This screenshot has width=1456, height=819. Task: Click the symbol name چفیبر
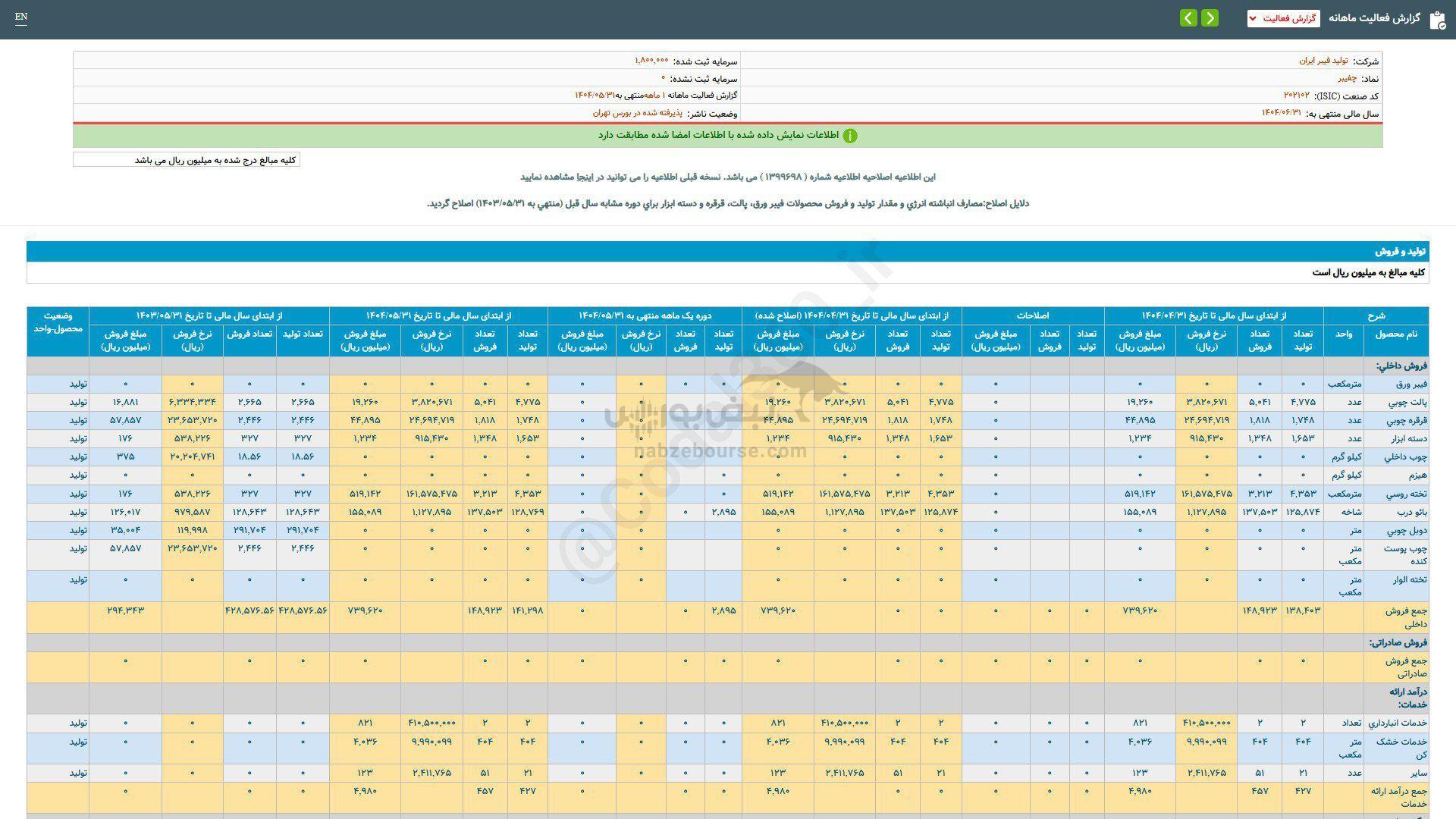point(1347,78)
